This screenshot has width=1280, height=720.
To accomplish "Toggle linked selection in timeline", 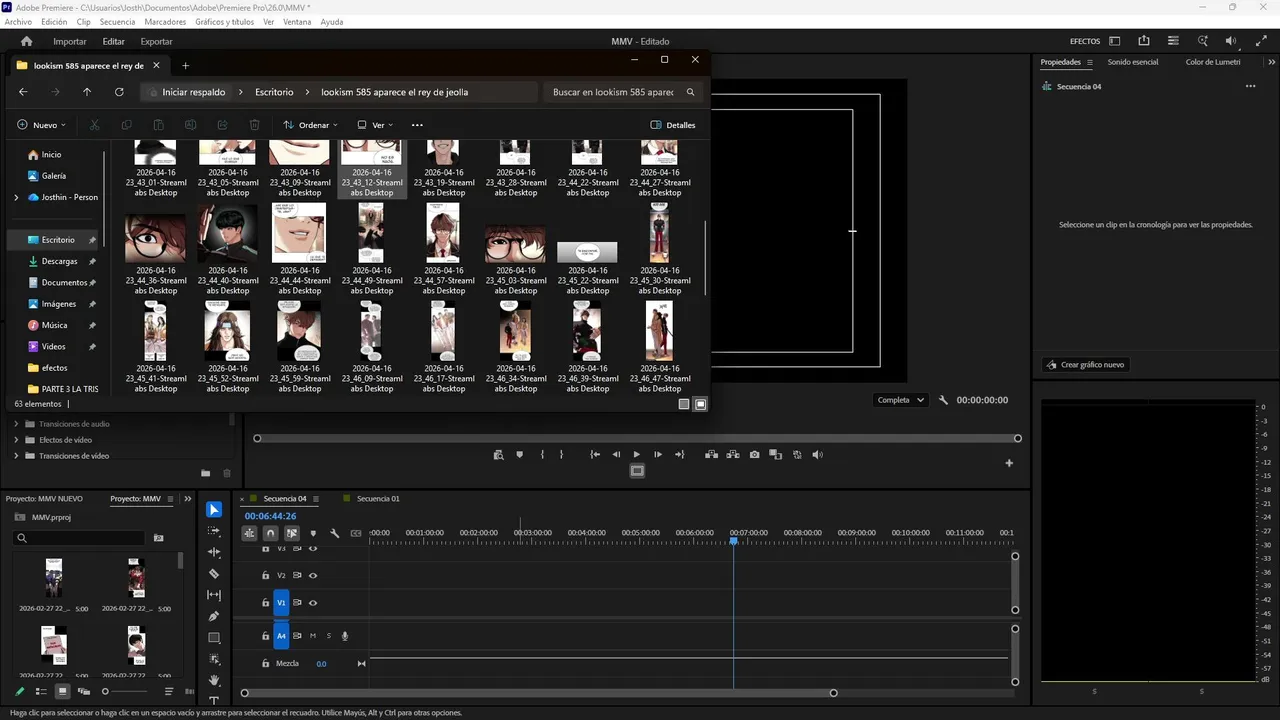I will click(x=292, y=533).
